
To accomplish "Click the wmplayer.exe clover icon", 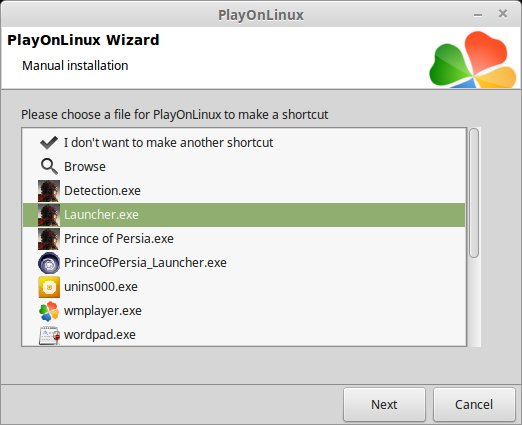I will [49, 311].
